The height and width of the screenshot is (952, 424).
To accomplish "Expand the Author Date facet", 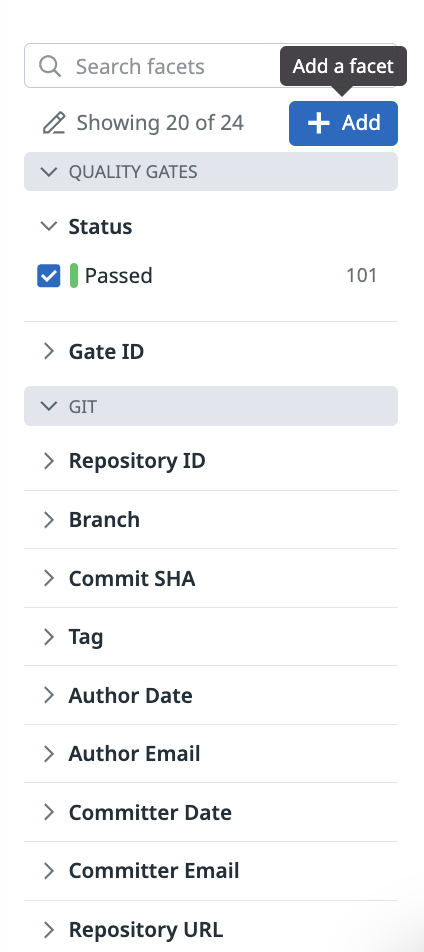I will click(x=211, y=695).
